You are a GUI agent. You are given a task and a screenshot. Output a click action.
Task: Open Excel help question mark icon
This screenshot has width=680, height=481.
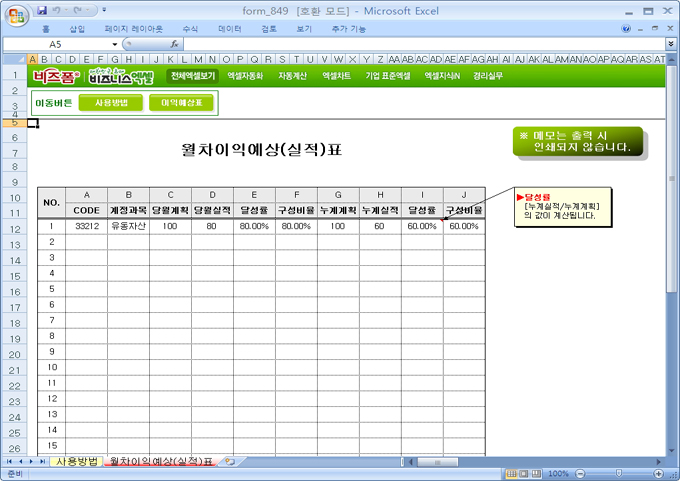pyautogui.click(x=626, y=29)
